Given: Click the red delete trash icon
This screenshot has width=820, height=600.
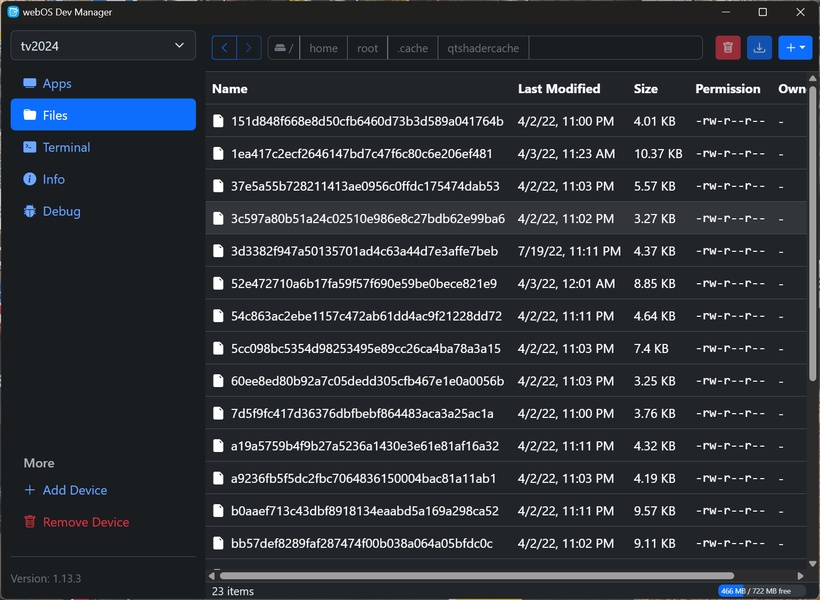Looking at the screenshot, I should (729, 48).
